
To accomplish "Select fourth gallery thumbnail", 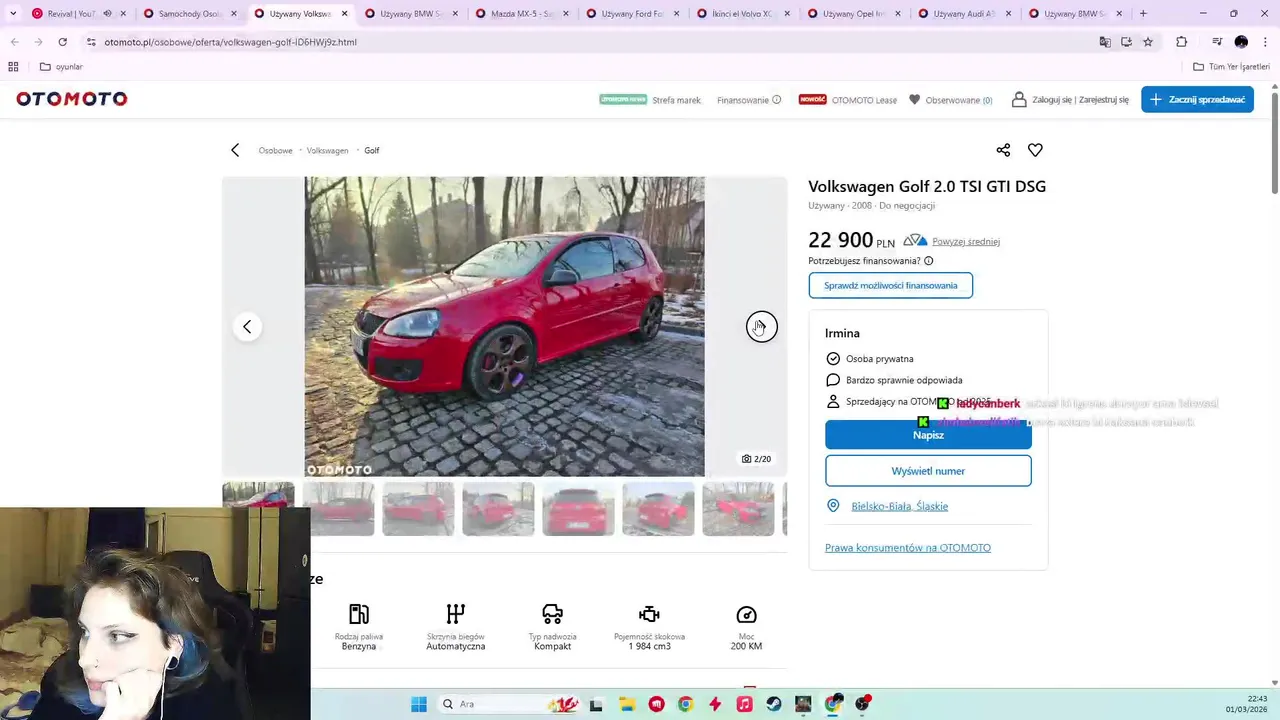I will [x=498, y=509].
